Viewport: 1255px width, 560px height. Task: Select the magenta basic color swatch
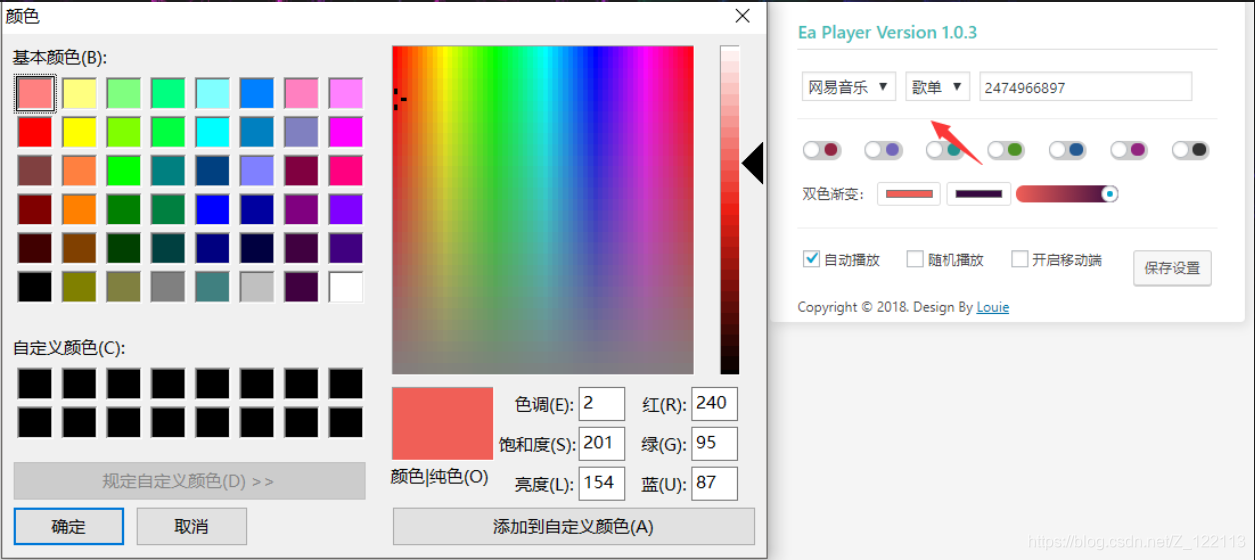tap(346, 132)
